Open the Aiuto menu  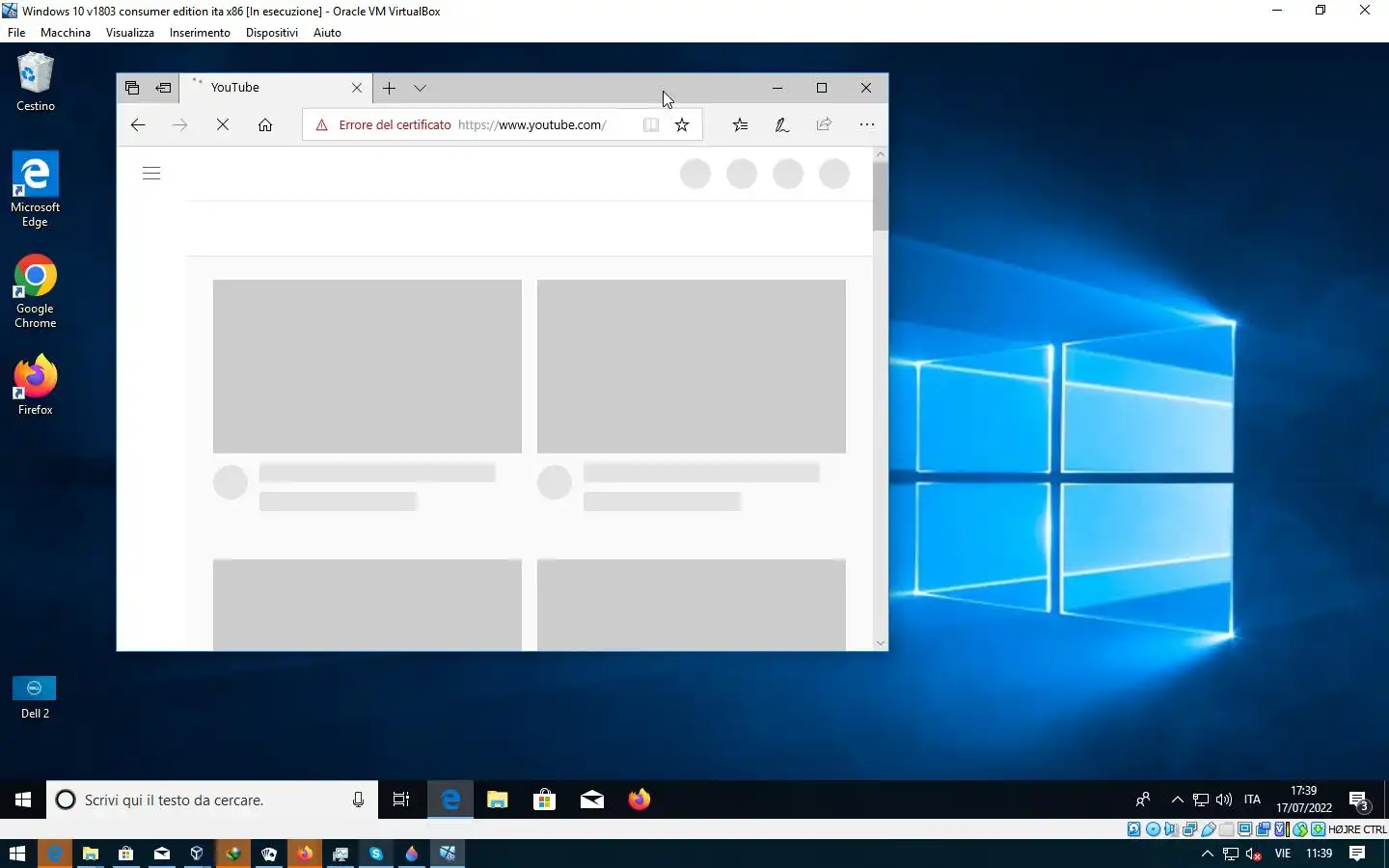tap(327, 33)
